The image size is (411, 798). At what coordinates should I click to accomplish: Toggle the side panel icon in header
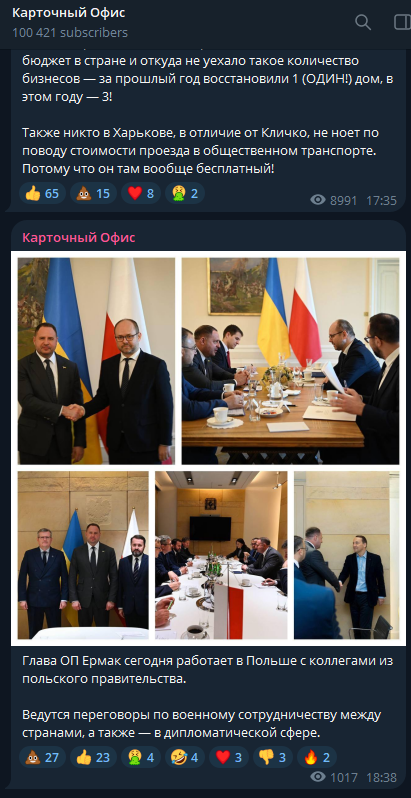point(402,22)
